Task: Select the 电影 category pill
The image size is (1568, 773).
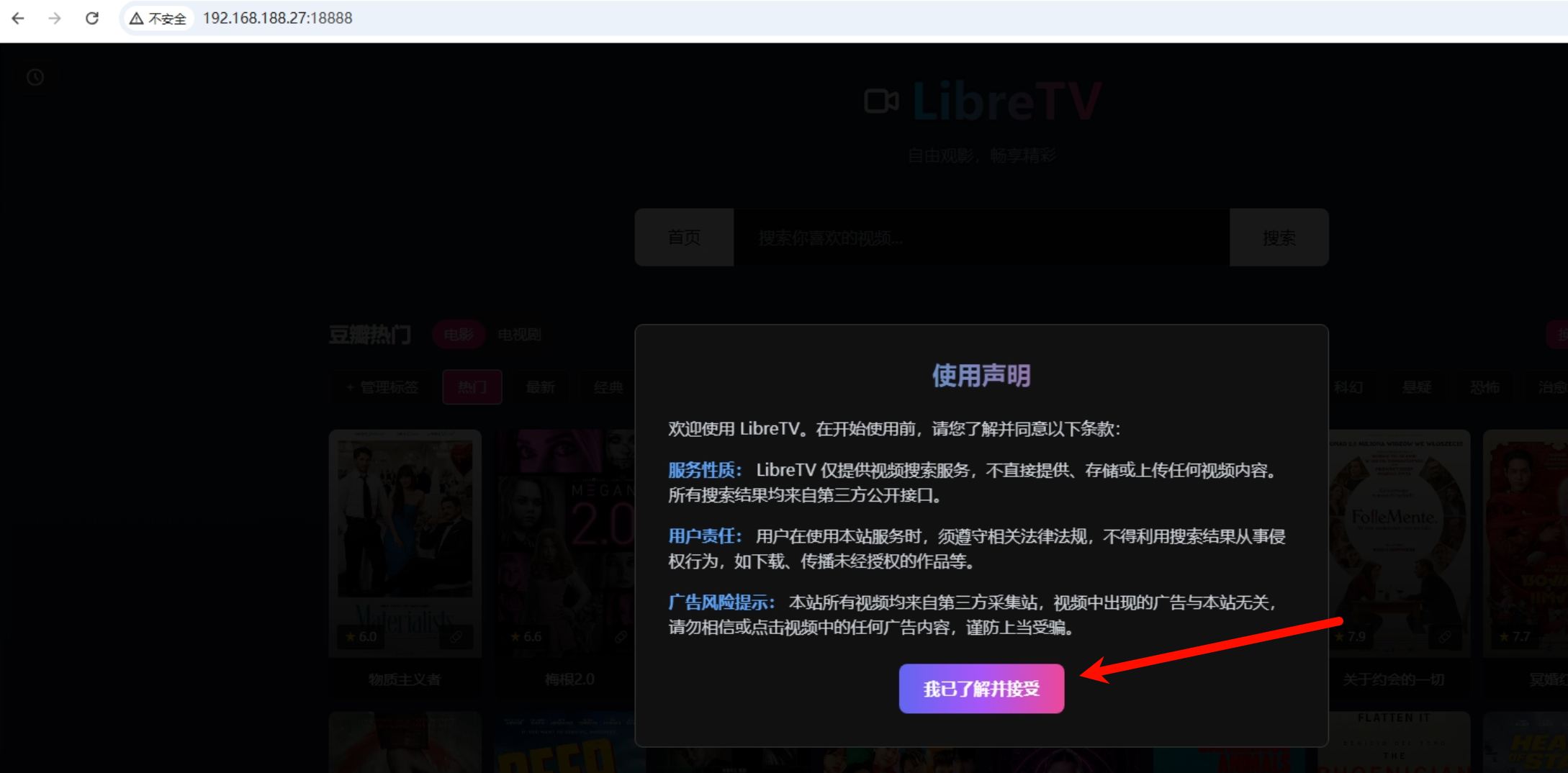Action: (x=458, y=334)
